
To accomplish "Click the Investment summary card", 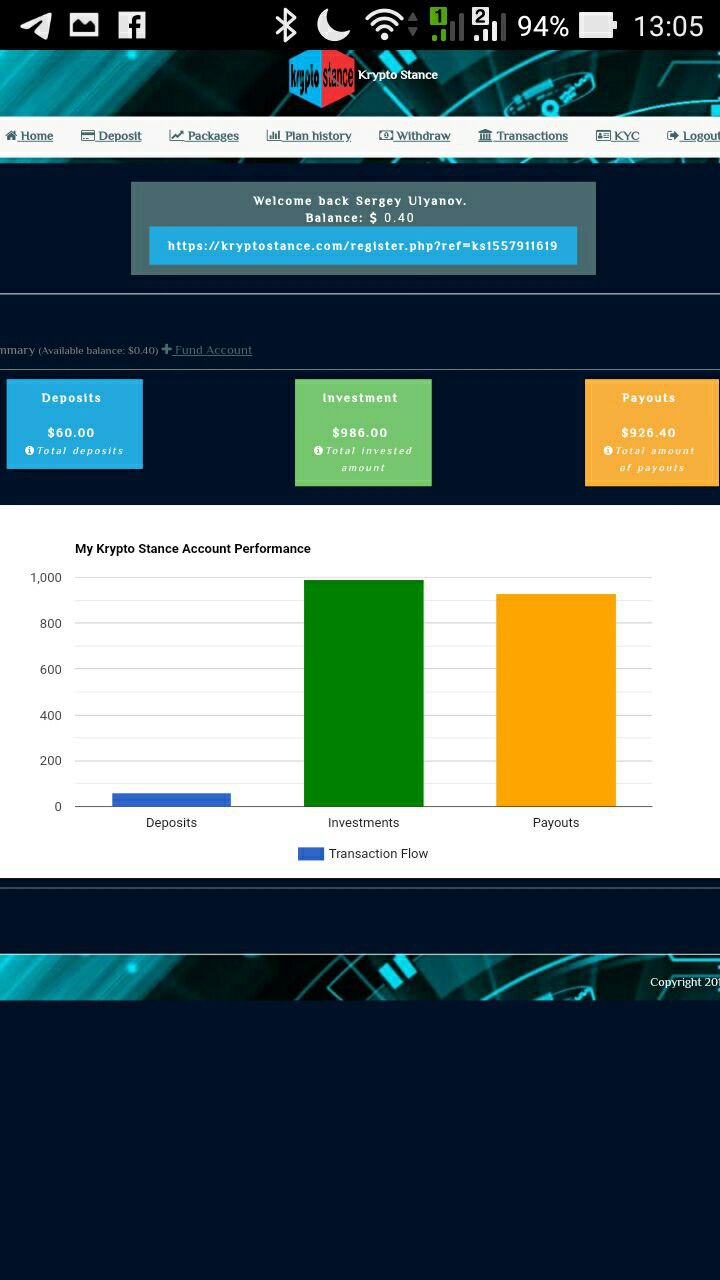I will coord(363,432).
